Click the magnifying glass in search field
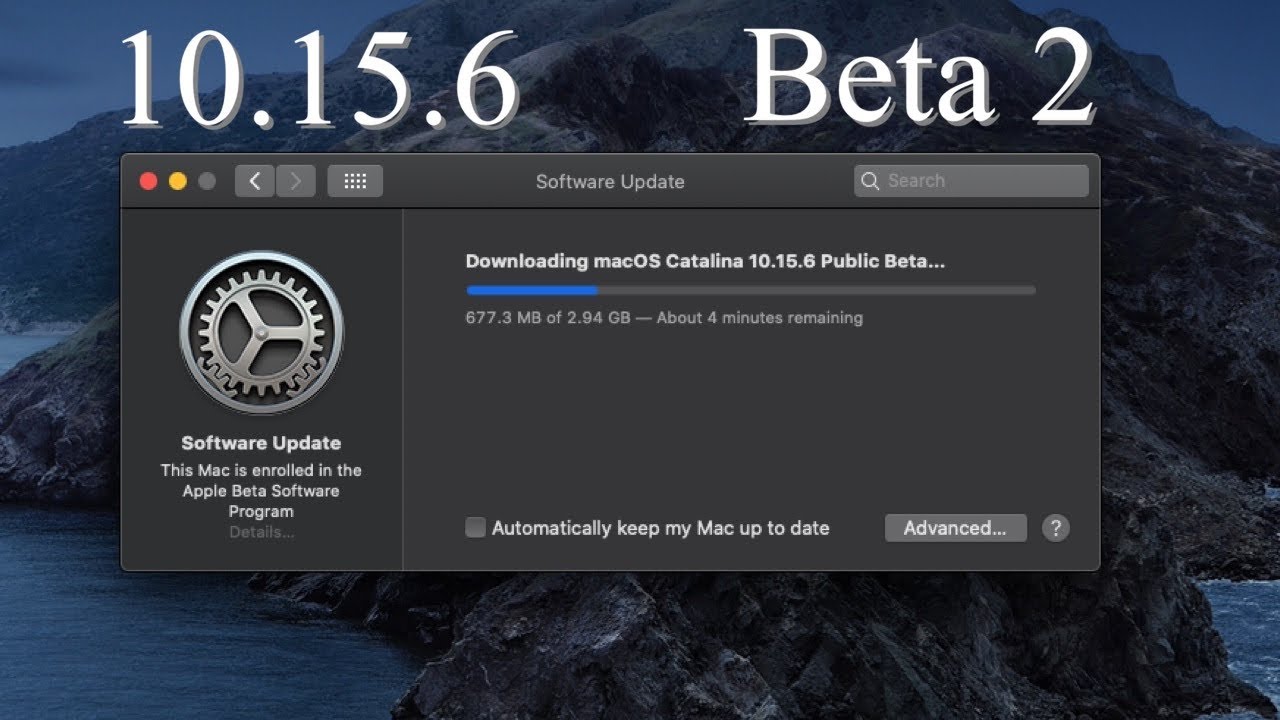 (x=870, y=181)
